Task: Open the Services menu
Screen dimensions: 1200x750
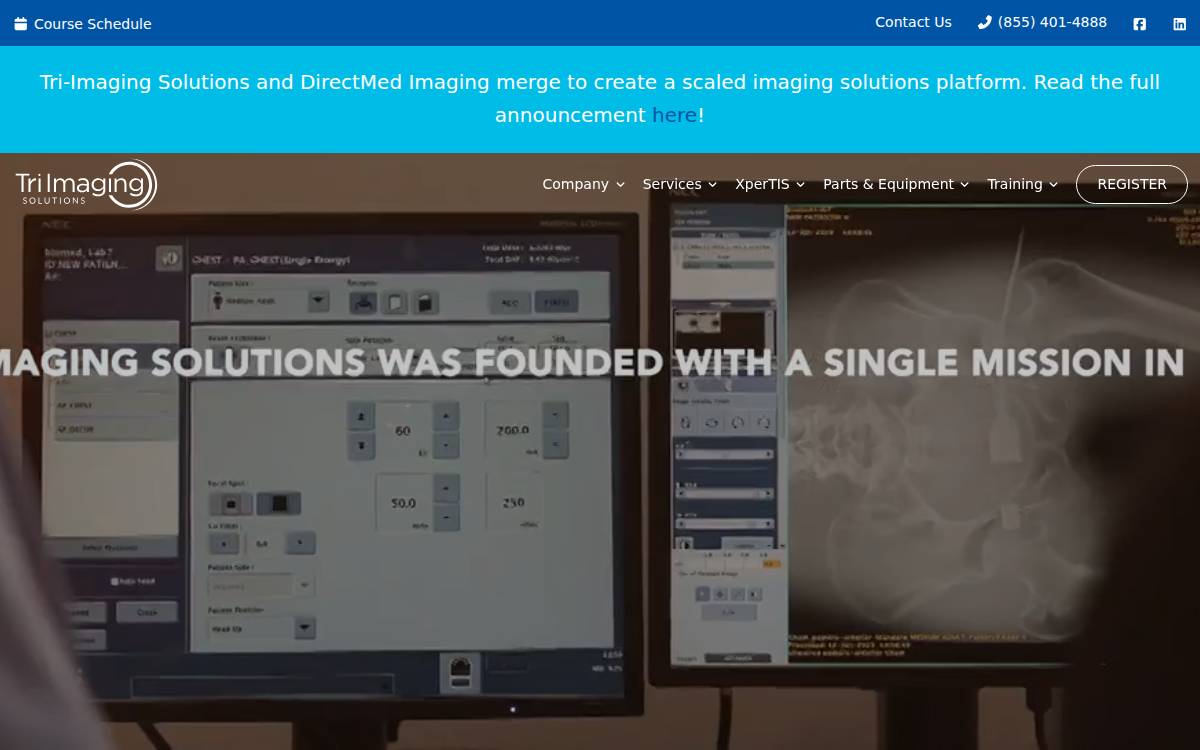Action: pyautogui.click(x=680, y=184)
